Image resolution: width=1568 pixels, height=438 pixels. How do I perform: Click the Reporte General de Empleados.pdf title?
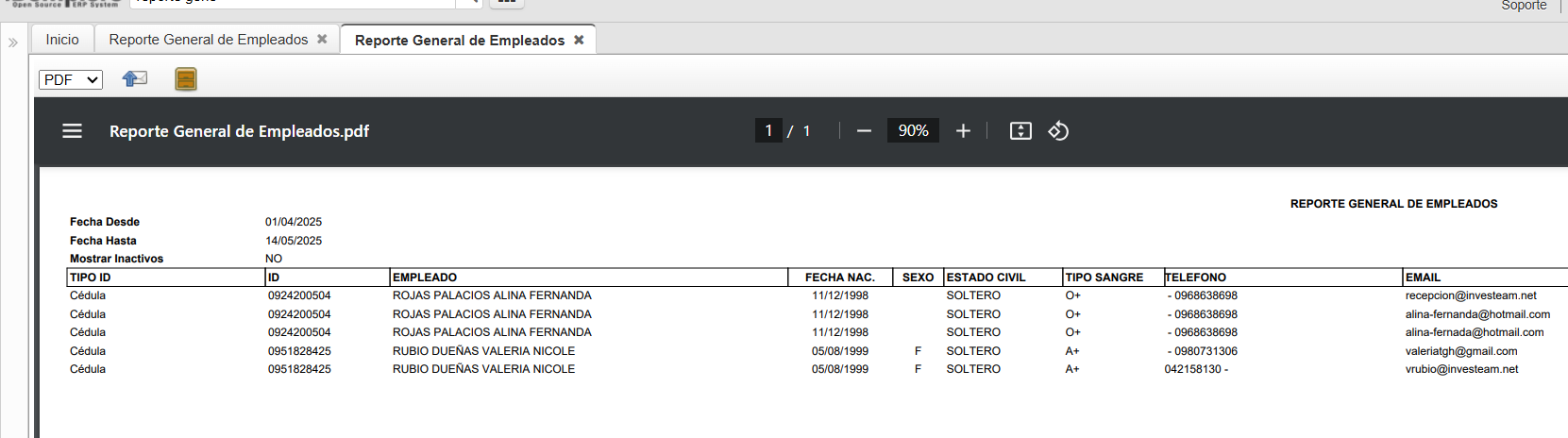[239, 131]
